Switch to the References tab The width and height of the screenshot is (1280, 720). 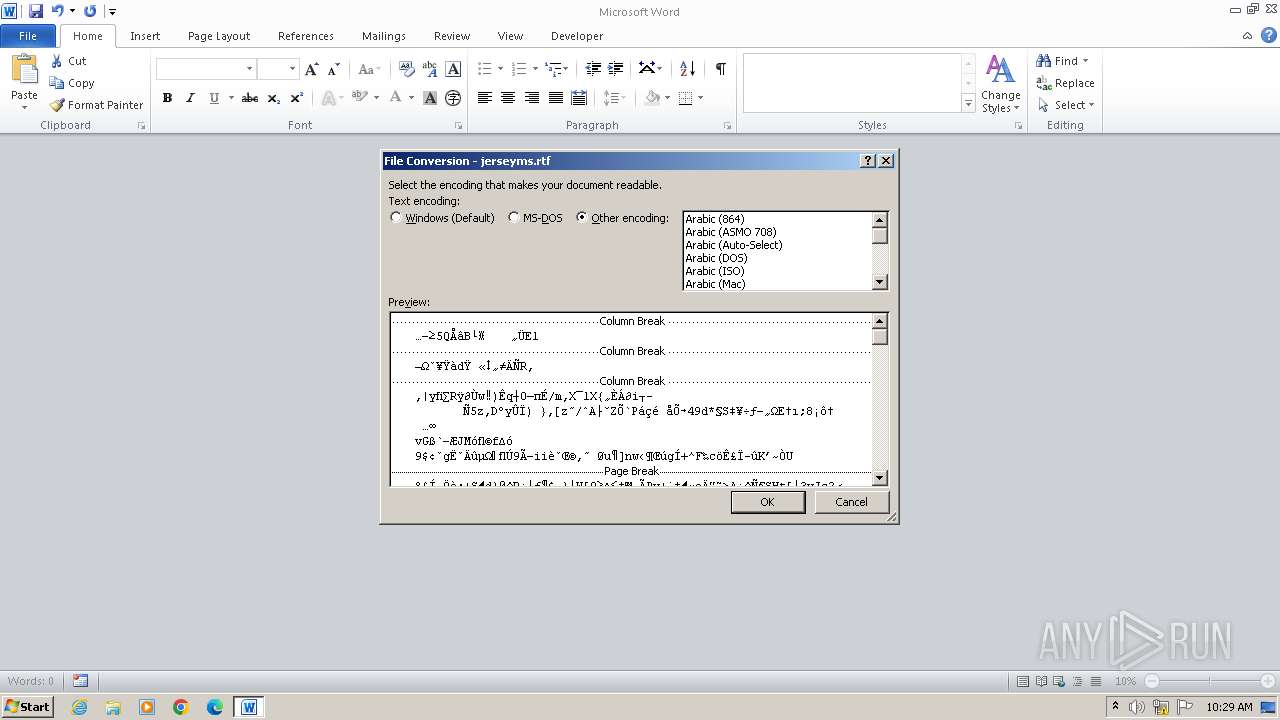click(306, 36)
